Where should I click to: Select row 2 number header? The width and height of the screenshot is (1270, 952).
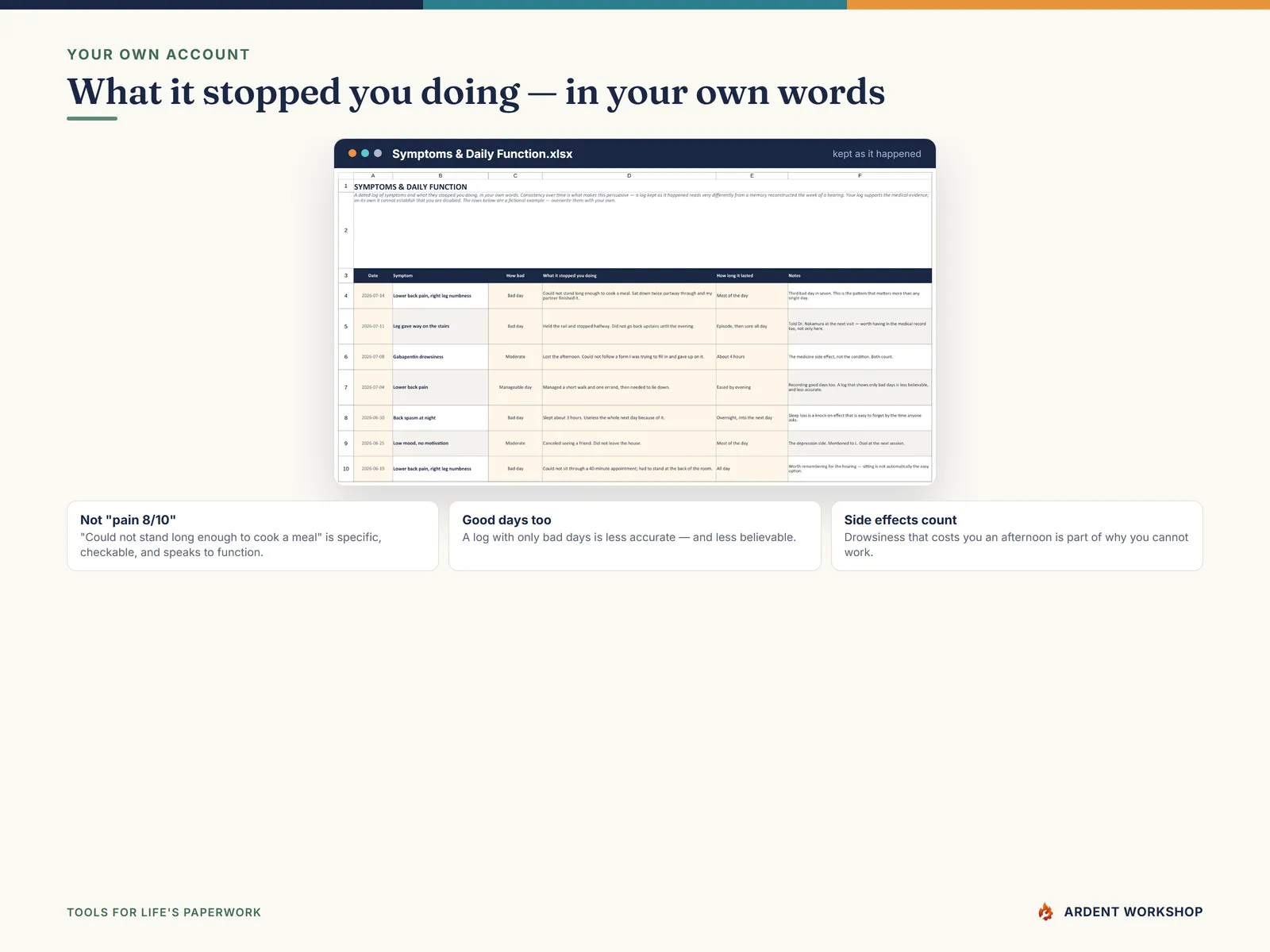[x=346, y=230]
